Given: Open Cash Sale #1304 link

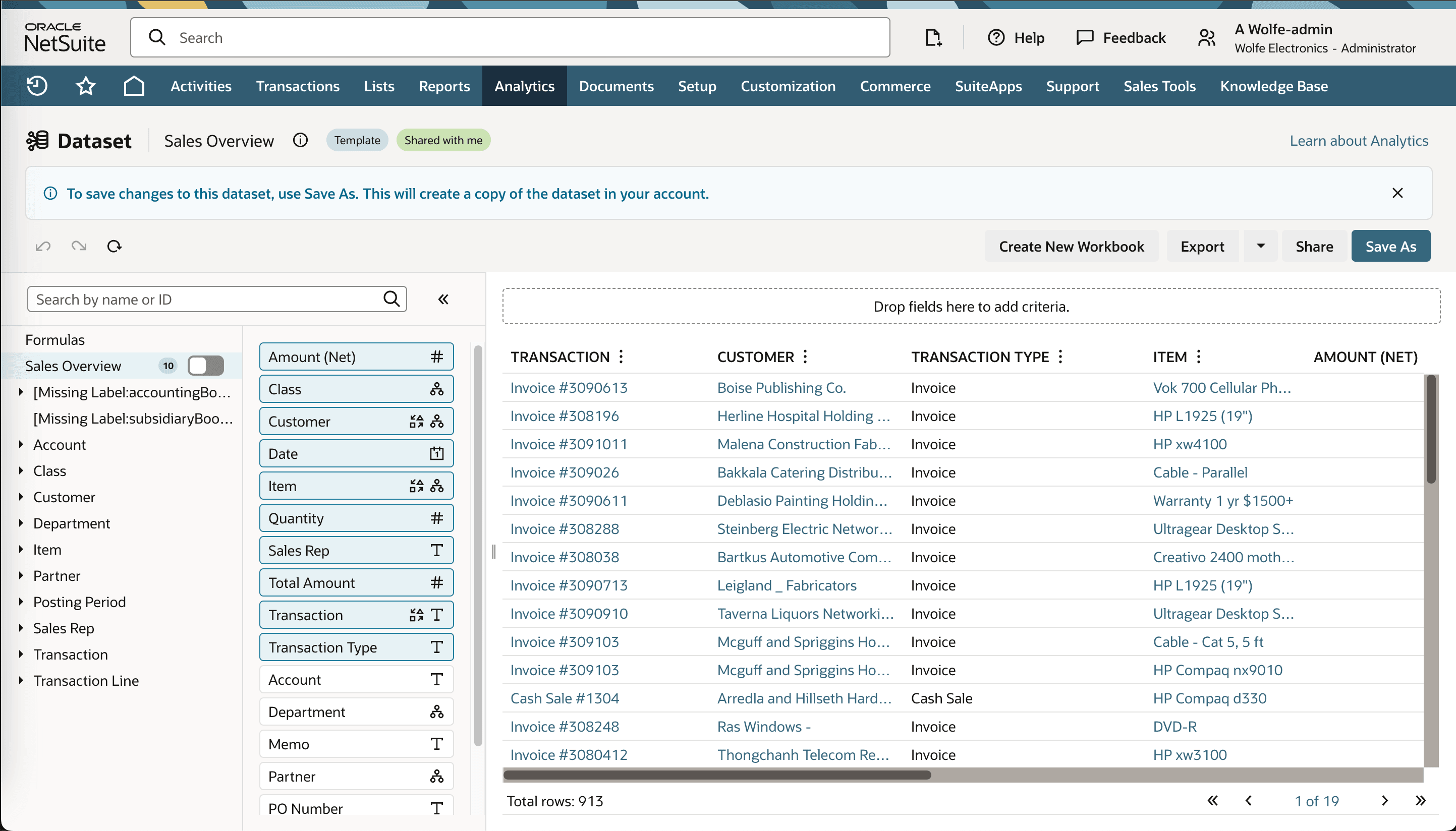Looking at the screenshot, I should pos(565,698).
